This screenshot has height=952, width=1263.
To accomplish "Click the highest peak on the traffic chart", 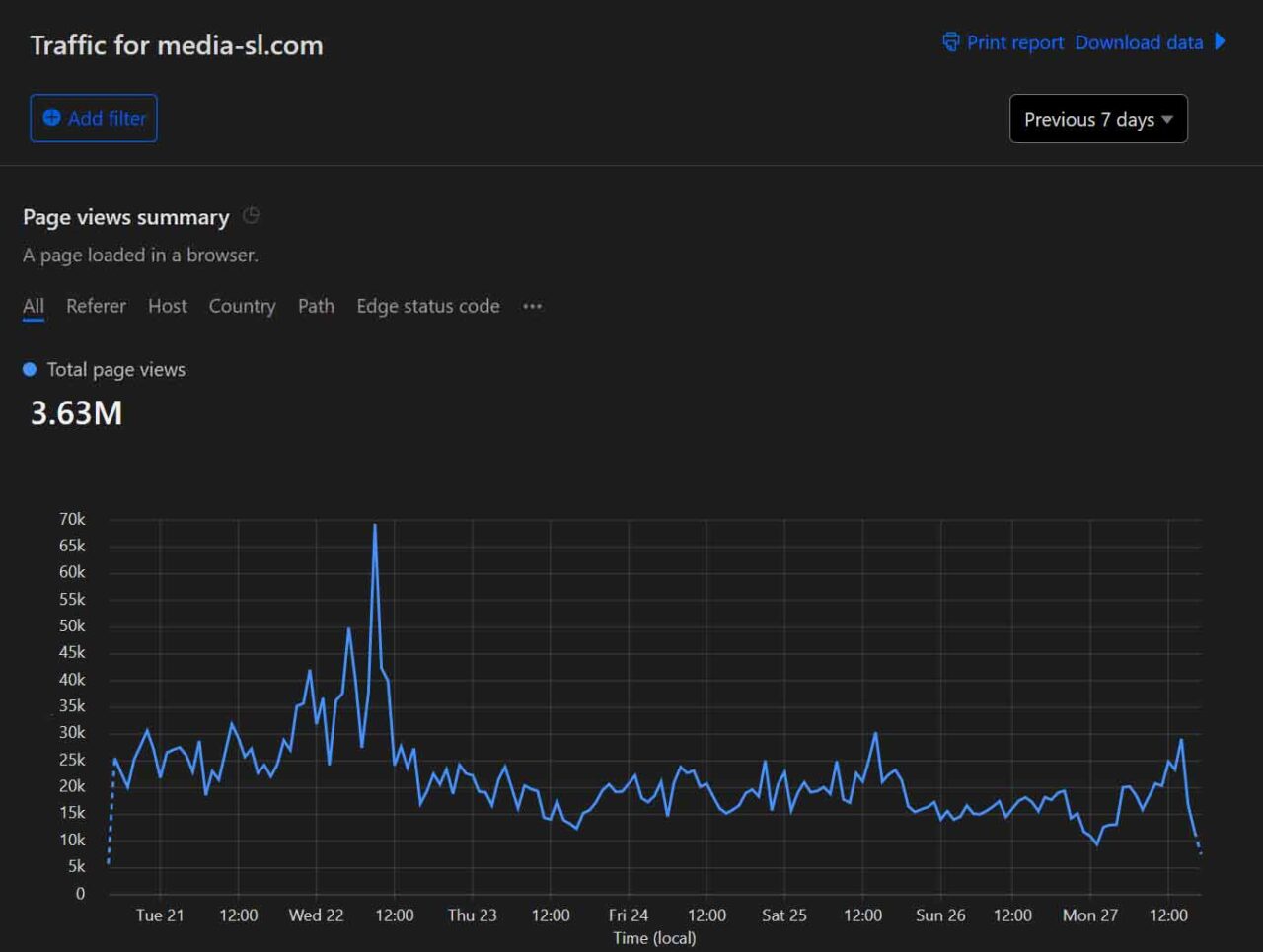I will click(x=375, y=526).
